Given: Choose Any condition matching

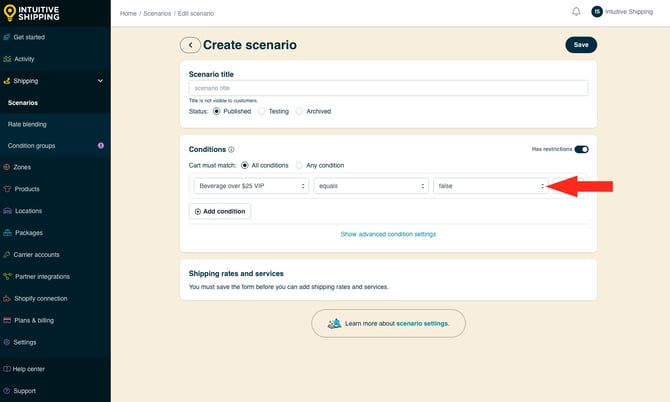Looking at the screenshot, I should coord(299,165).
